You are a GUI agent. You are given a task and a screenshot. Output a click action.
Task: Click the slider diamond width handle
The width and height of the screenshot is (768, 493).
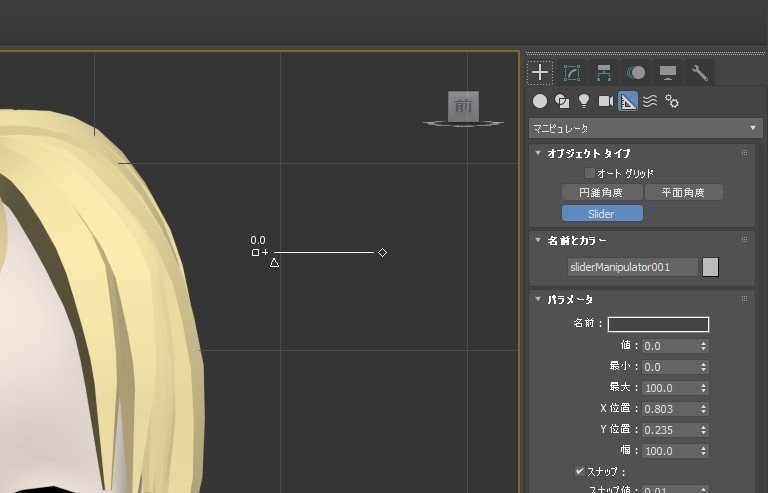point(383,253)
